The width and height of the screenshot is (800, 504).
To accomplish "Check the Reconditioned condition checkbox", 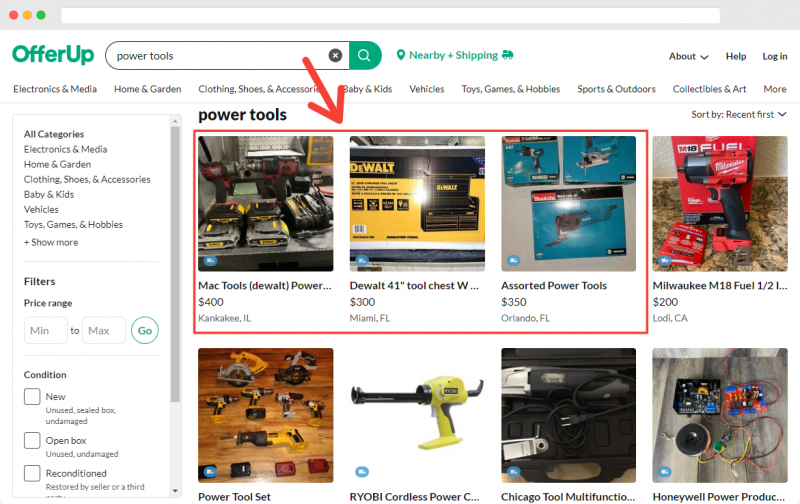I will click(32, 473).
